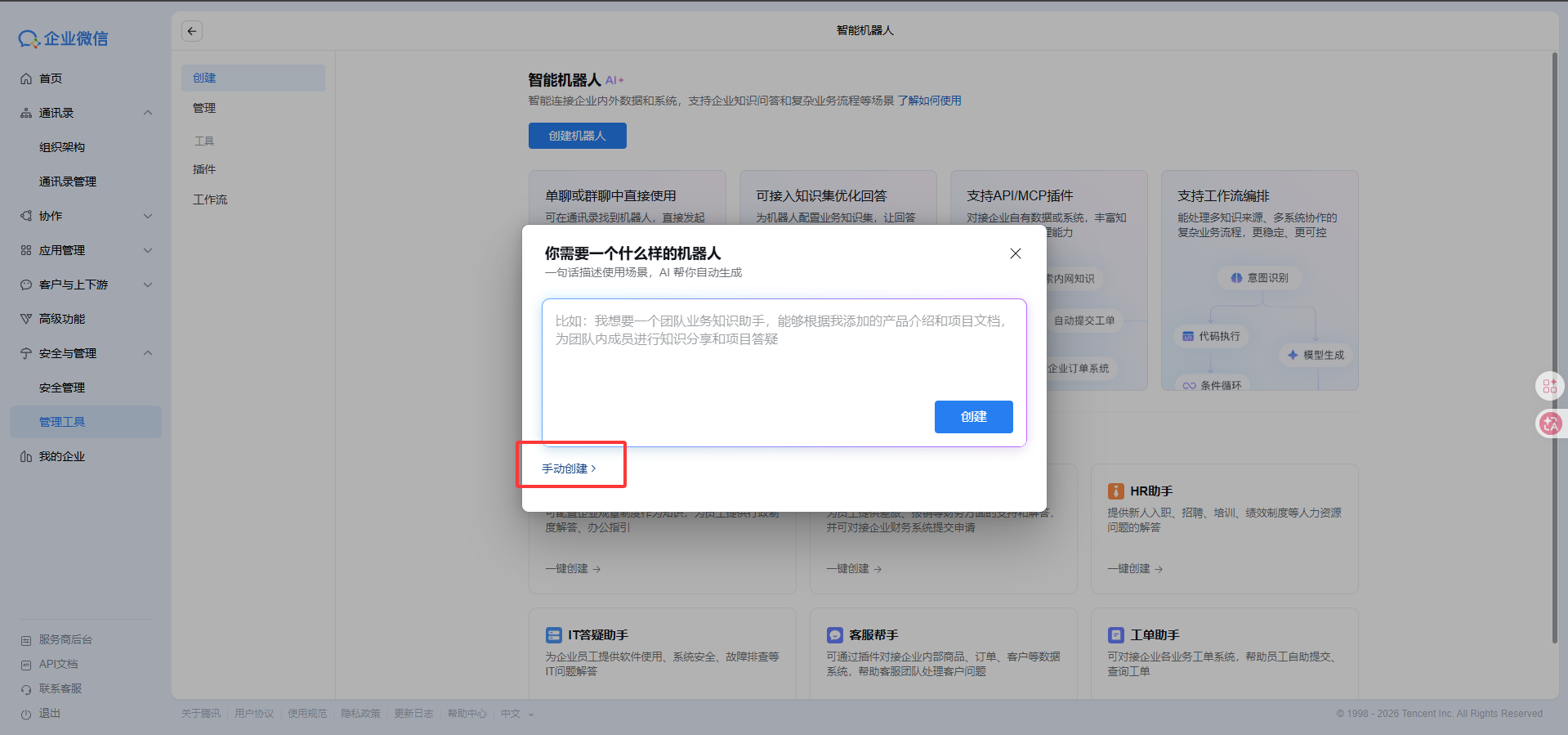Click the 我的企业 building icon

[x=26, y=456]
